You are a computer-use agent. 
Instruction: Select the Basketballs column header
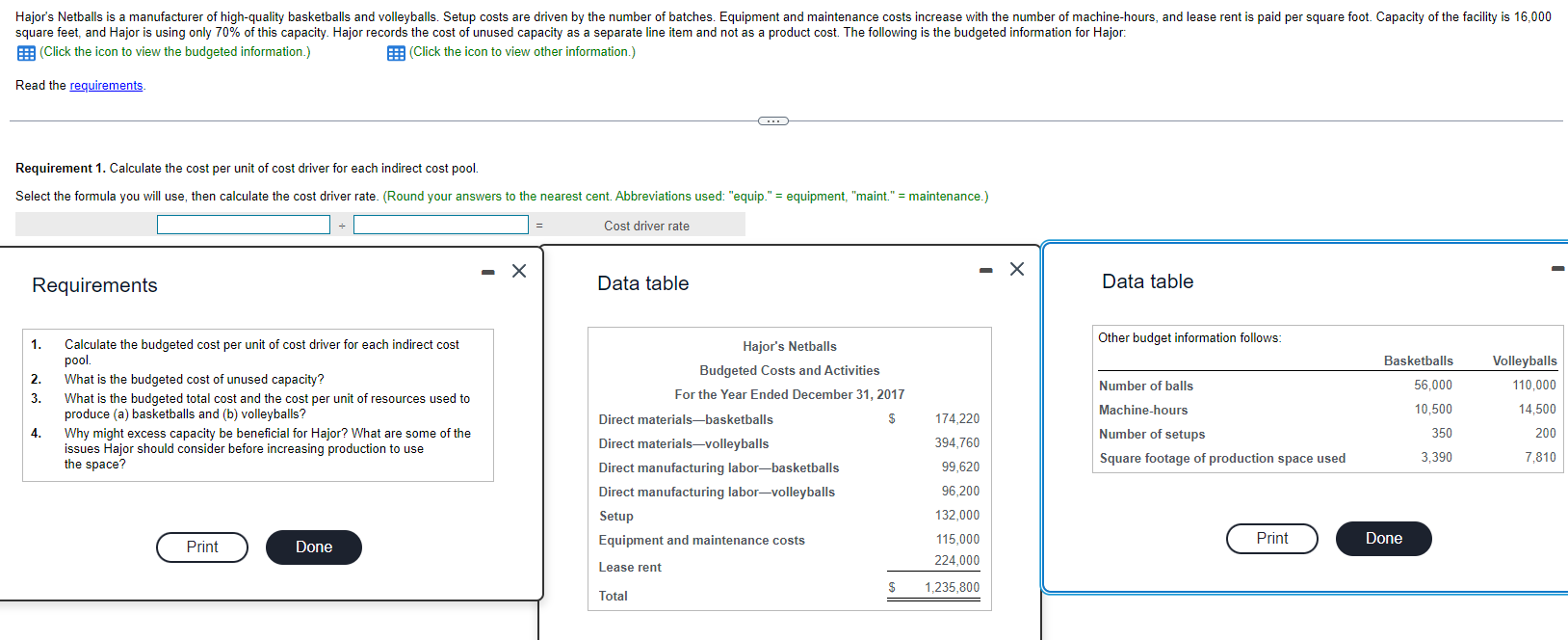coord(1419,361)
